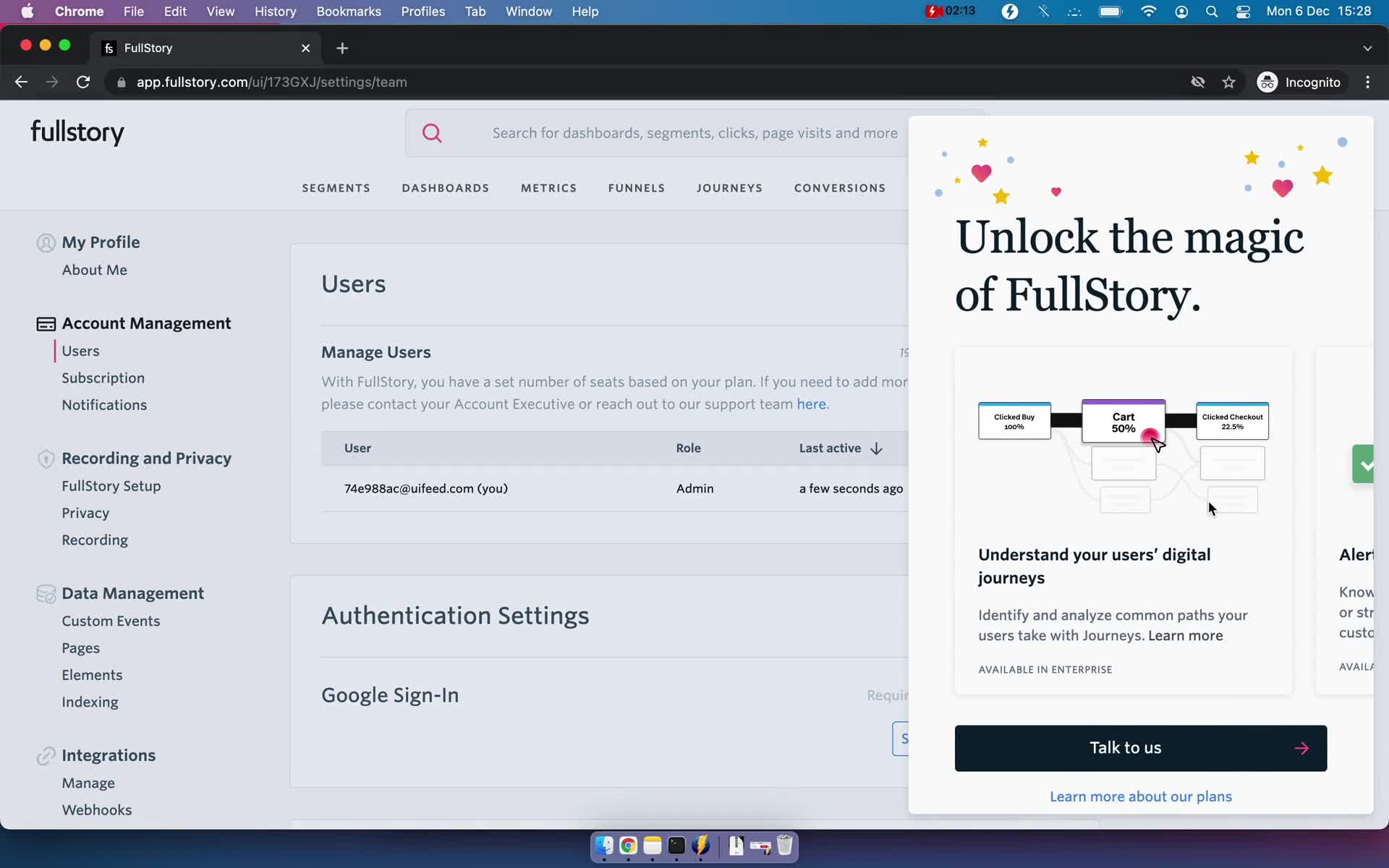Image resolution: width=1389 pixels, height=868 pixels.
Task: Click user row 74e988ac@uifeed.com
Action: click(x=615, y=489)
